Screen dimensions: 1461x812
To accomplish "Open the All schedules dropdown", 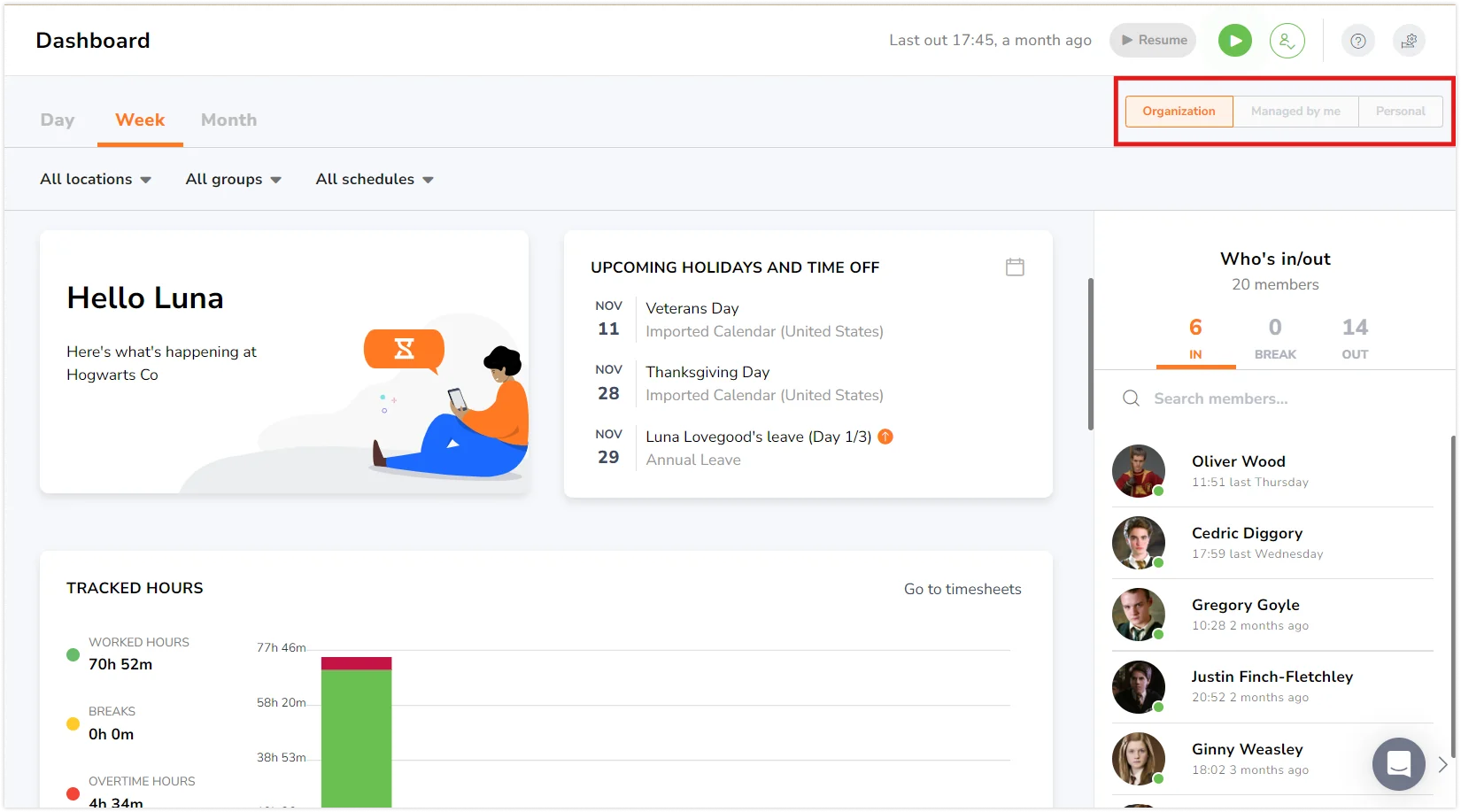I will 375,180.
